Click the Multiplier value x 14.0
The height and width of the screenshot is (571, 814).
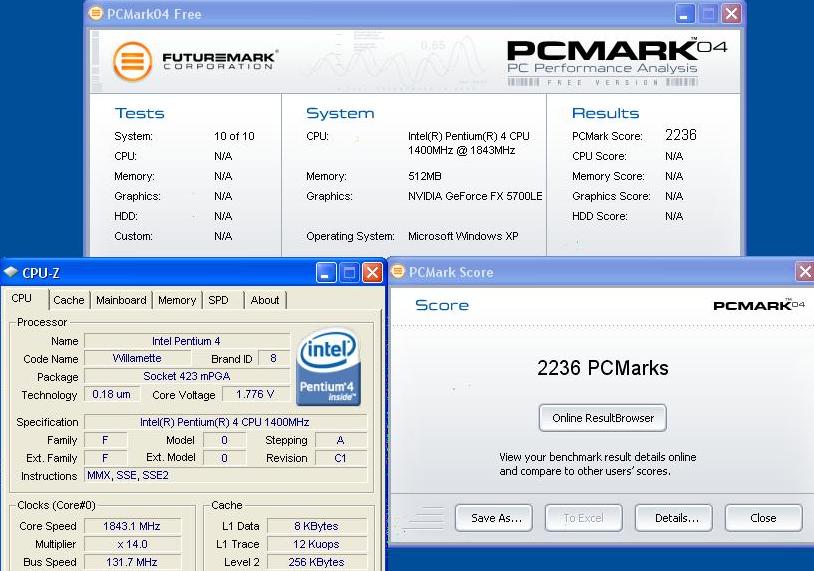click(132, 544)
